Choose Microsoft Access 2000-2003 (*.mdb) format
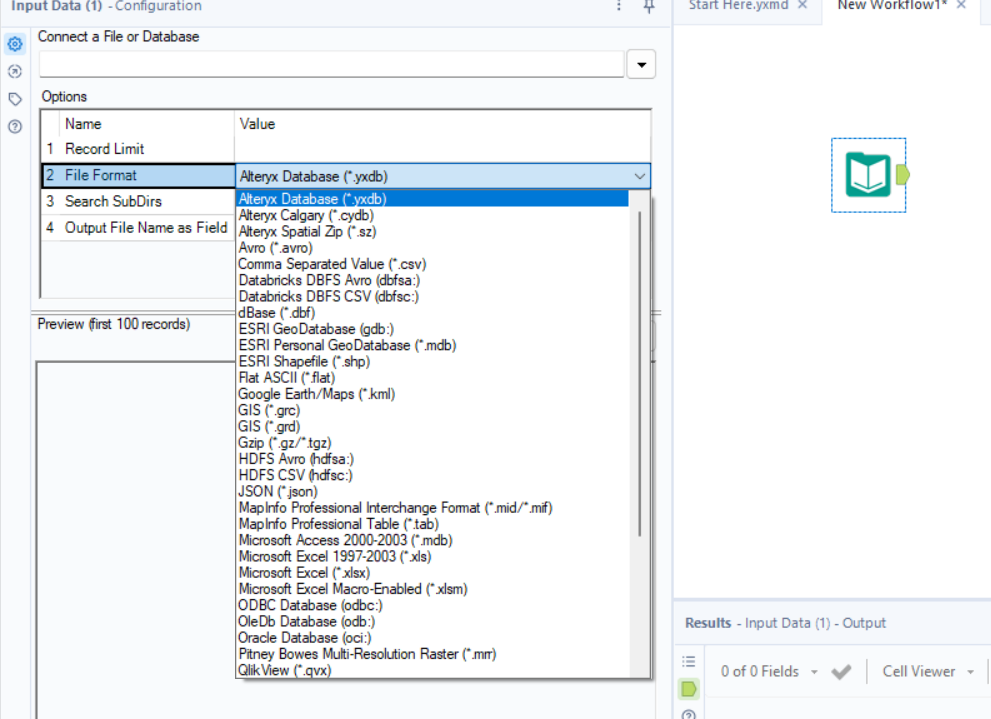This screenshot has width=991, height=719. 432,541
